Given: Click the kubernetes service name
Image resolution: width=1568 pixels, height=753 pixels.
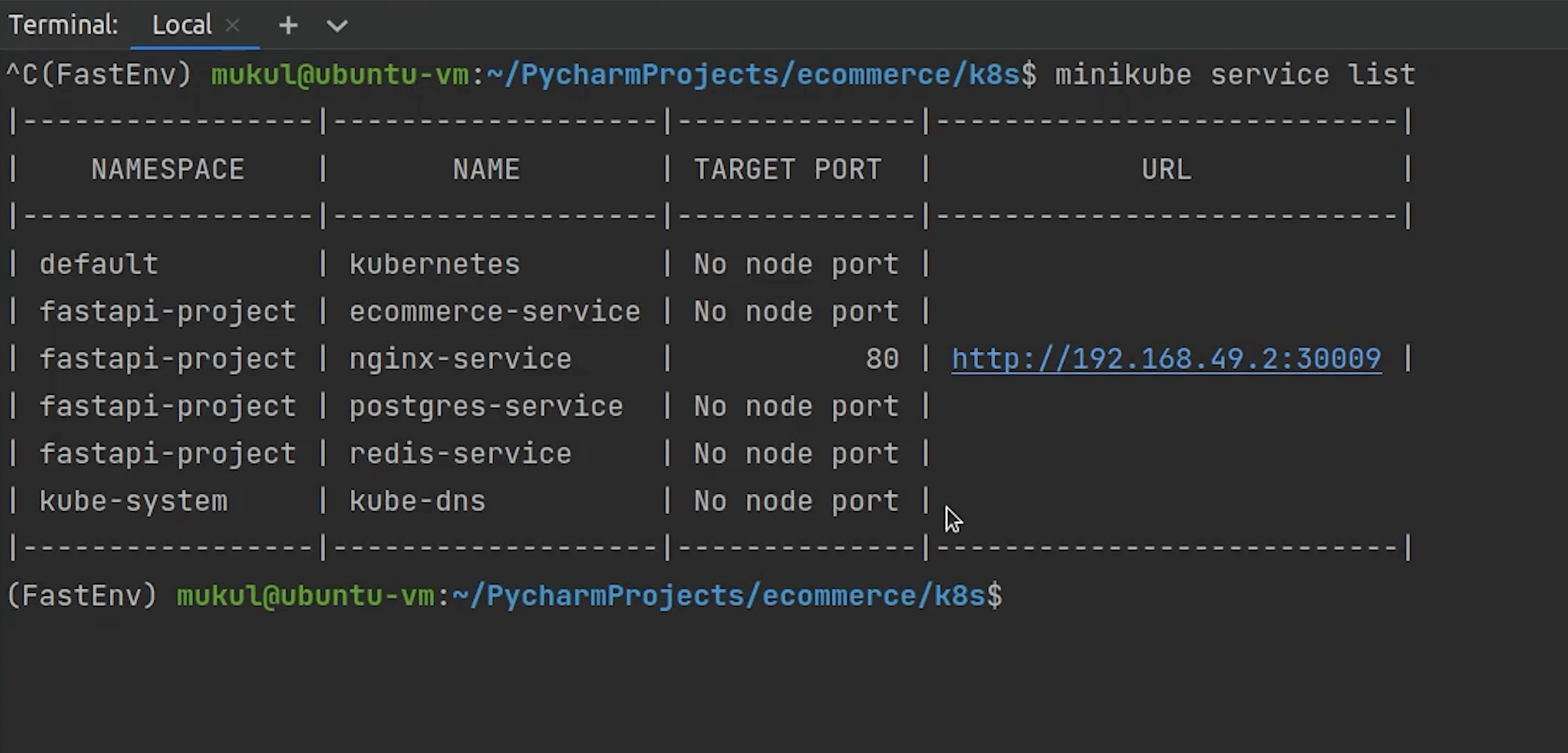Looking at the screenshot, I should pyautogui.click(x=434, y=264).
